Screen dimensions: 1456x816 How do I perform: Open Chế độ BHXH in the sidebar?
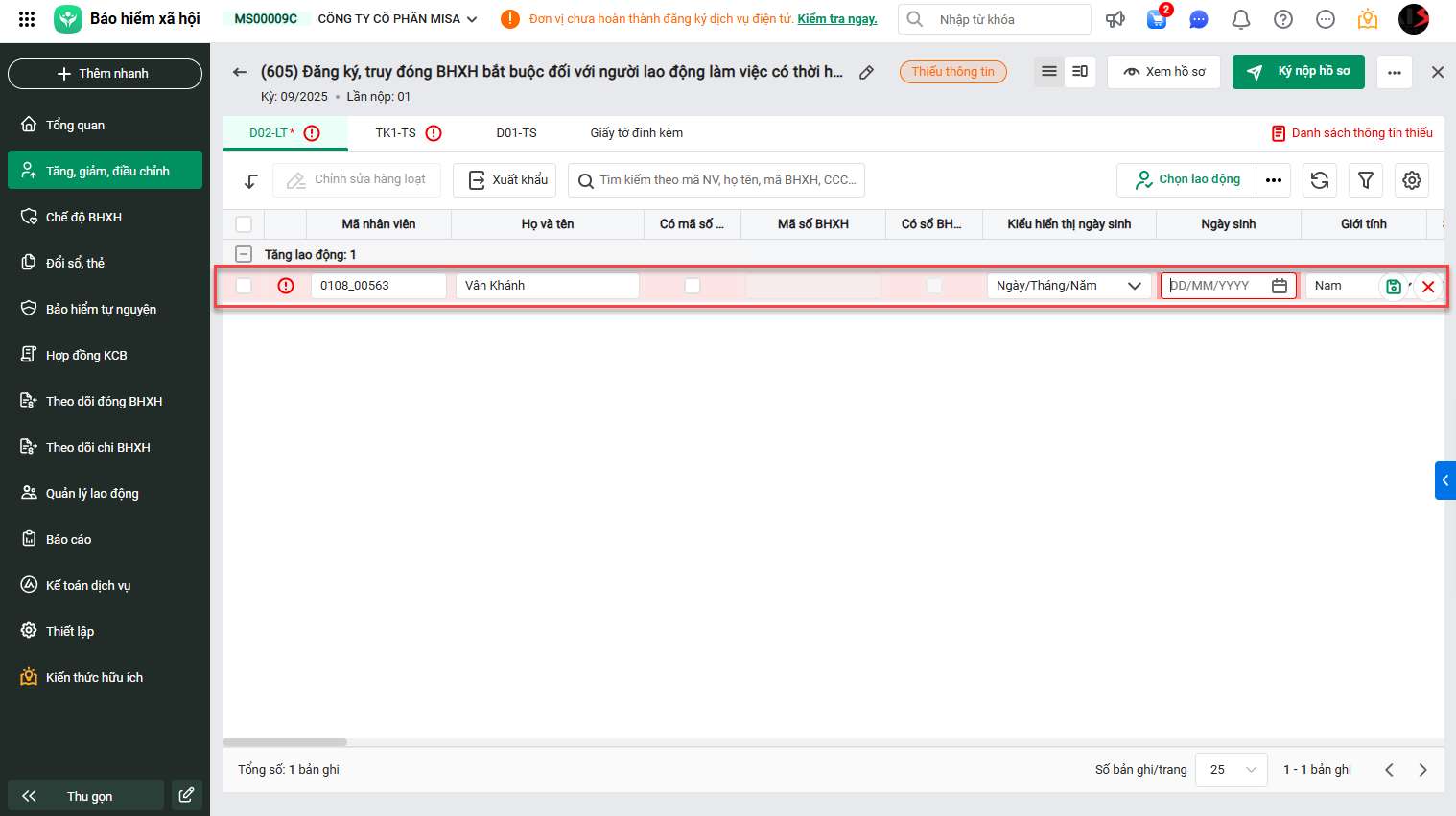click(x=105, y=217)
